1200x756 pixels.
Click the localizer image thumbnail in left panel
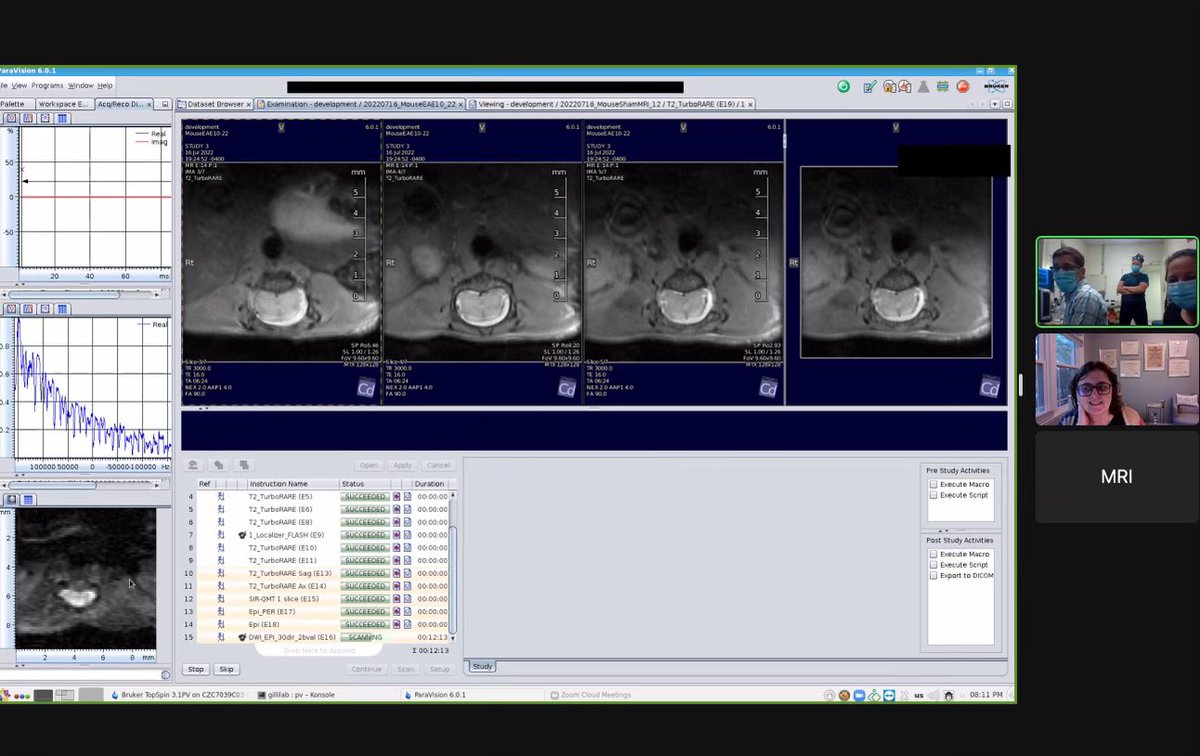point(85,578)
